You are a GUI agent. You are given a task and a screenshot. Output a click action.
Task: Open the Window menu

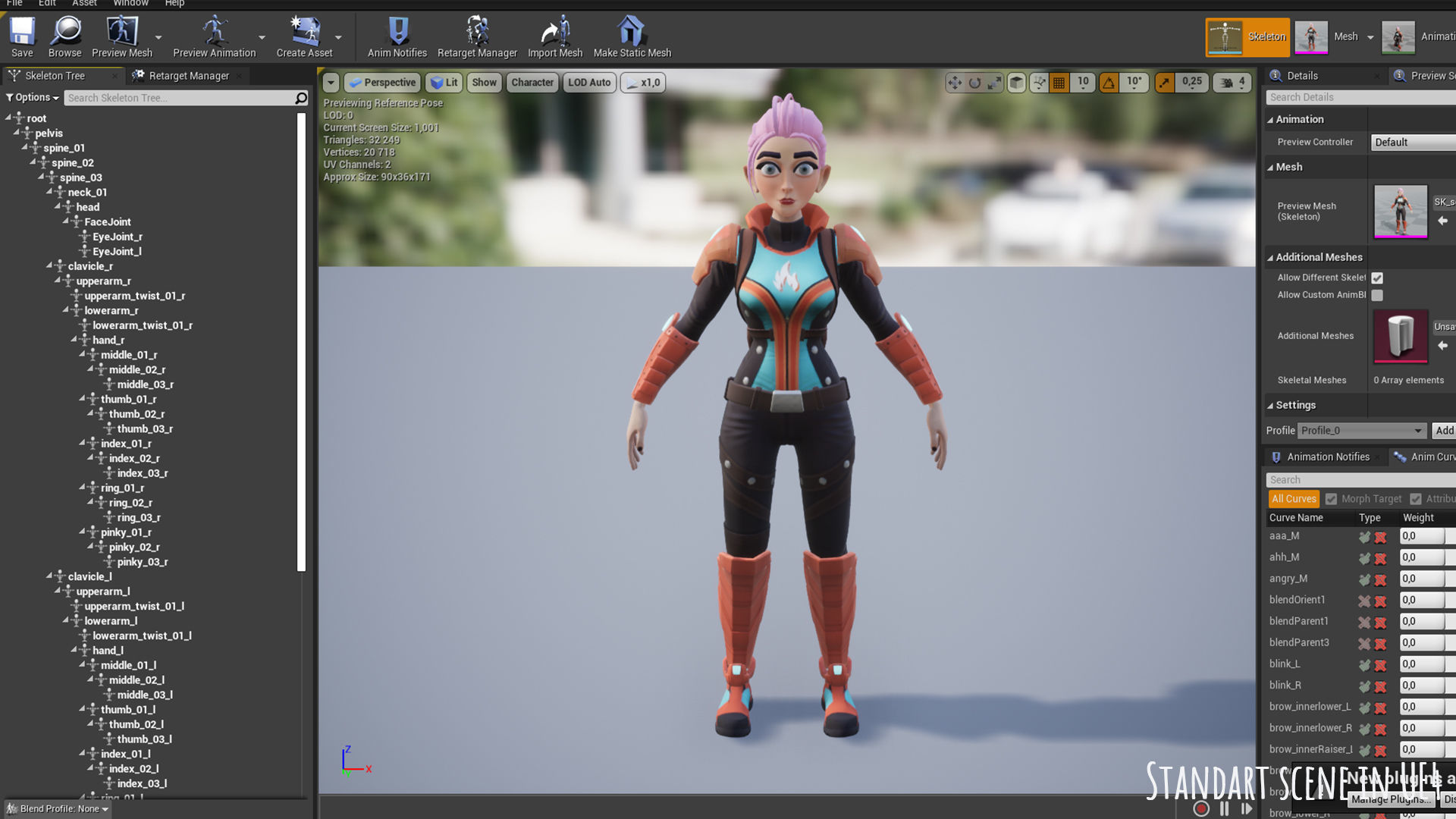tap(130, 3)
